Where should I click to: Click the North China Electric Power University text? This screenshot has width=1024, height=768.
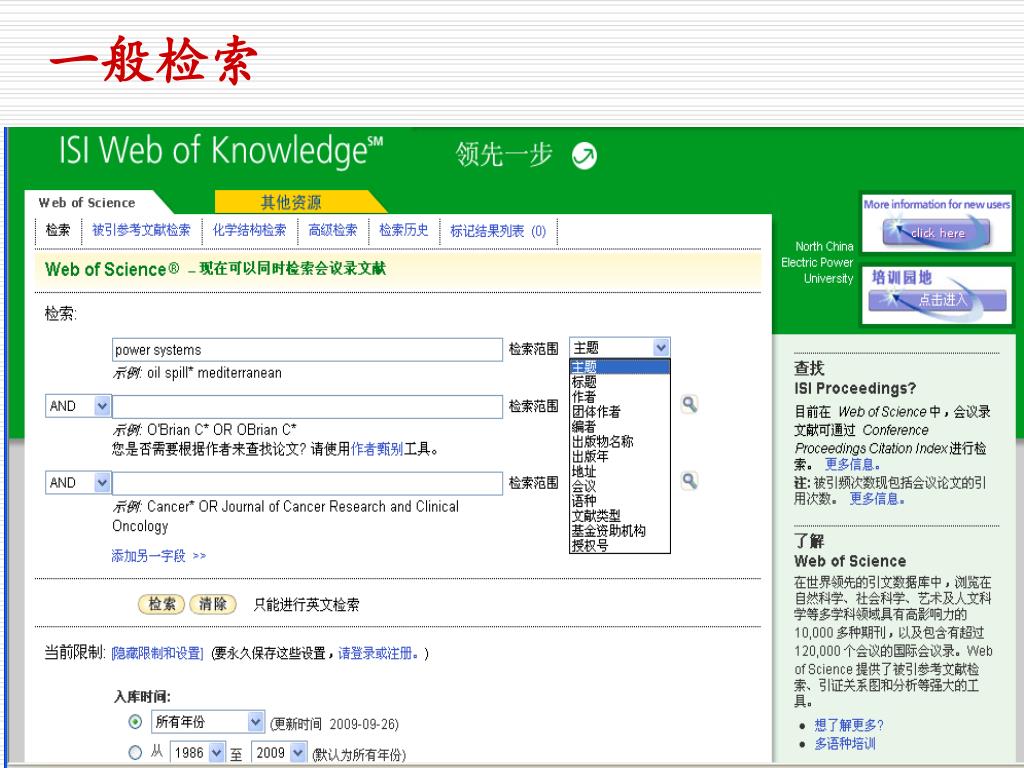pos(818,263)
